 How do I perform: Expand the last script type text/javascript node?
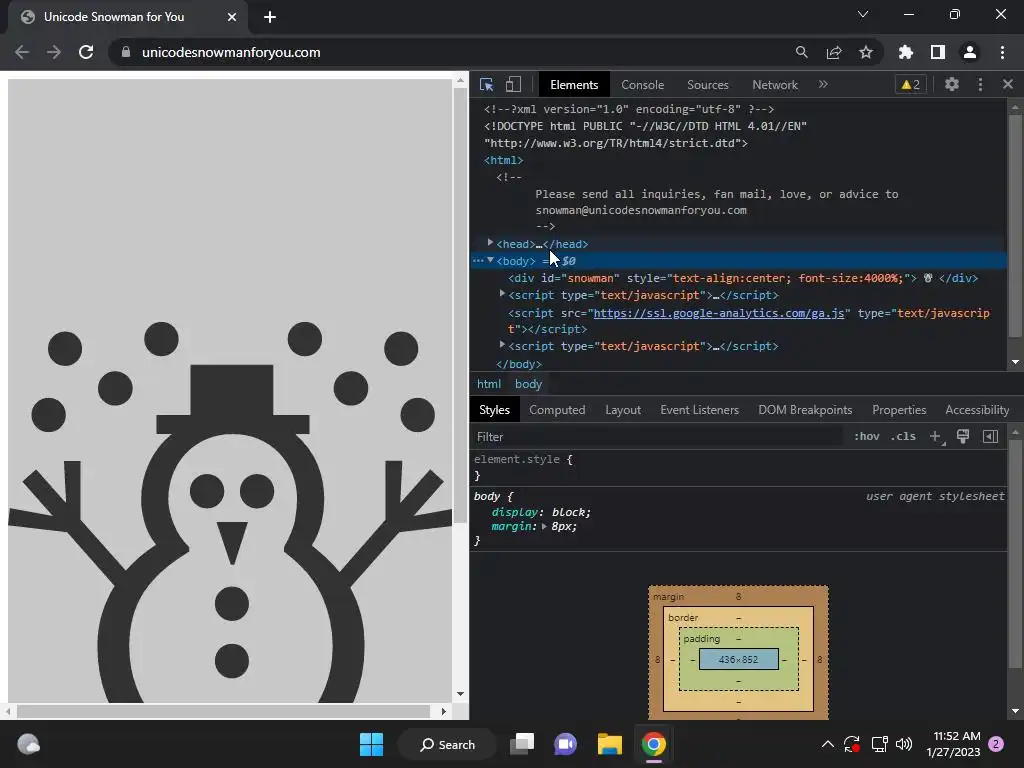[x=502, y=345]
